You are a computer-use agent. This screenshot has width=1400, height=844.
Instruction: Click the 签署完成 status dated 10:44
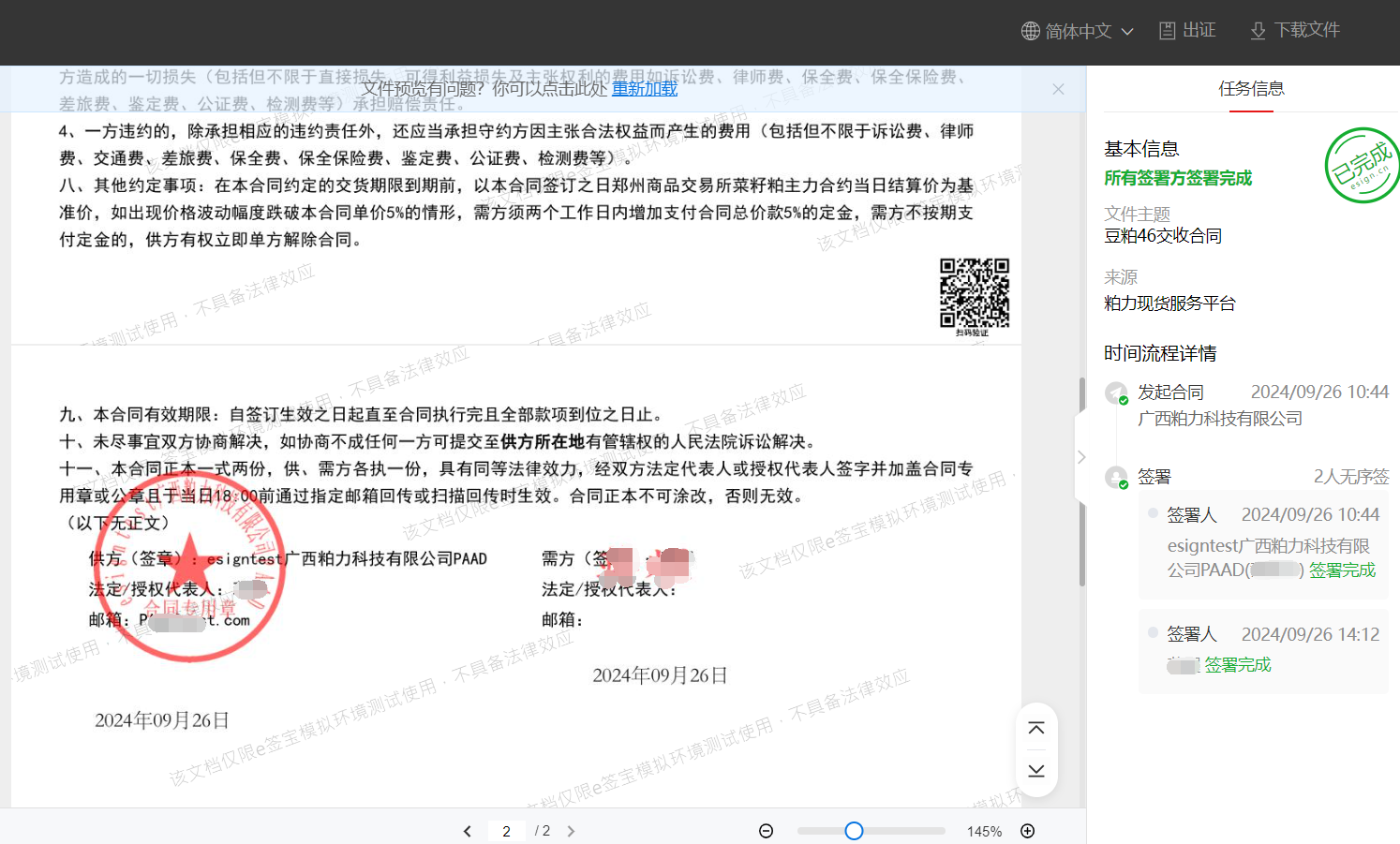[1342, 570]
